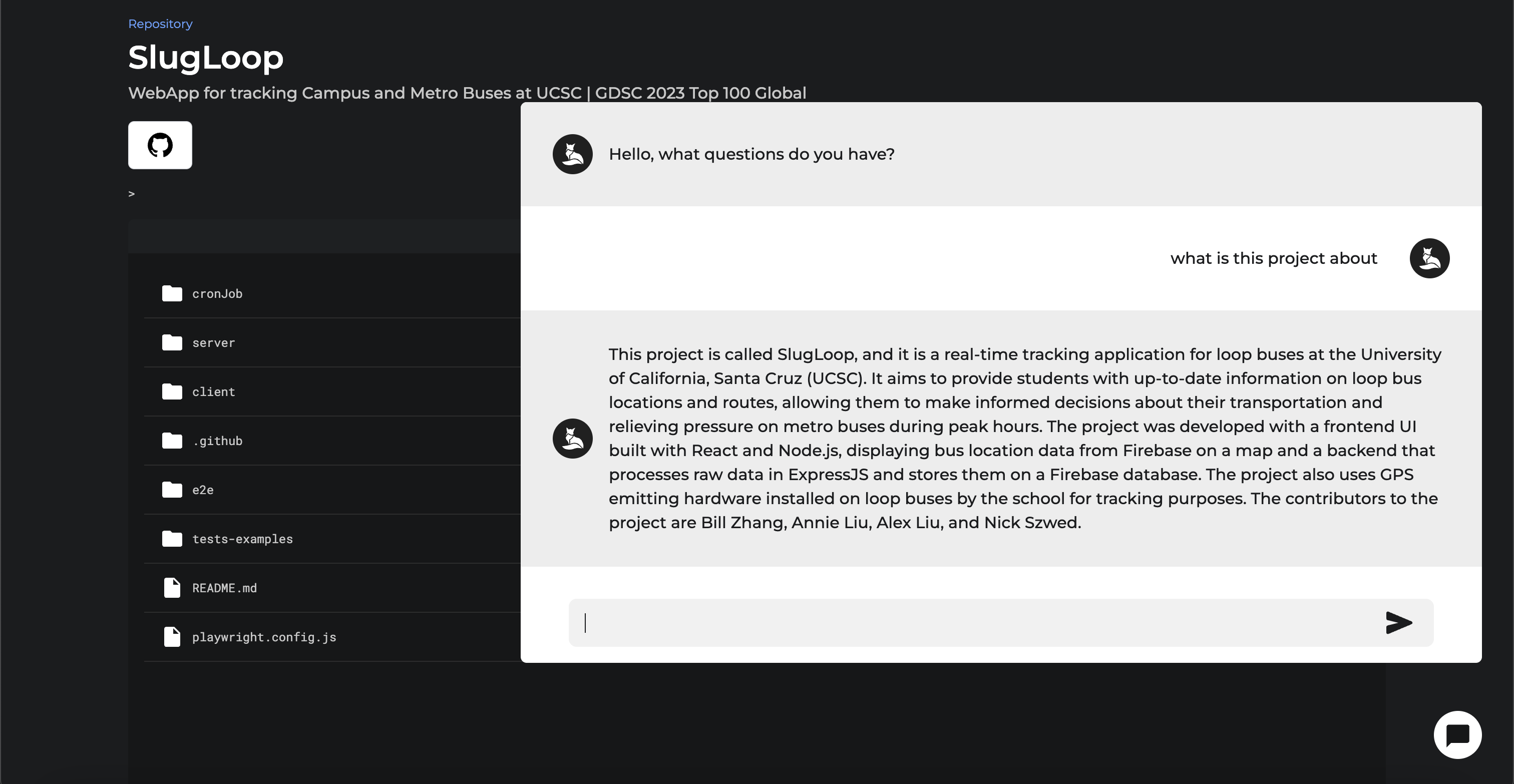Toggle the chat bubble launcher icon
The height and width of the screenshot is (784, 1514).
(1457, 734)
